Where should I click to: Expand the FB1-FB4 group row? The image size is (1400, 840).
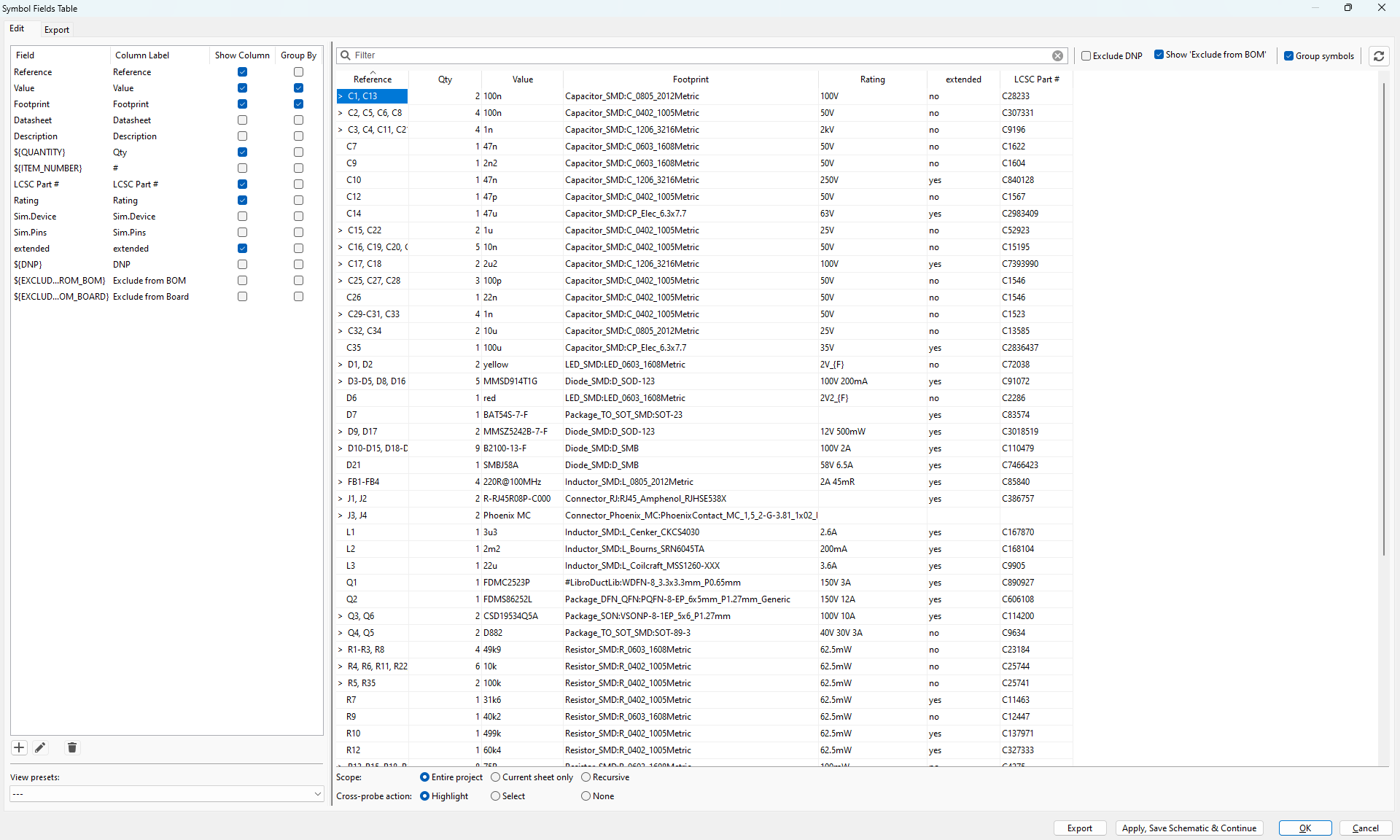pos(340,482)
